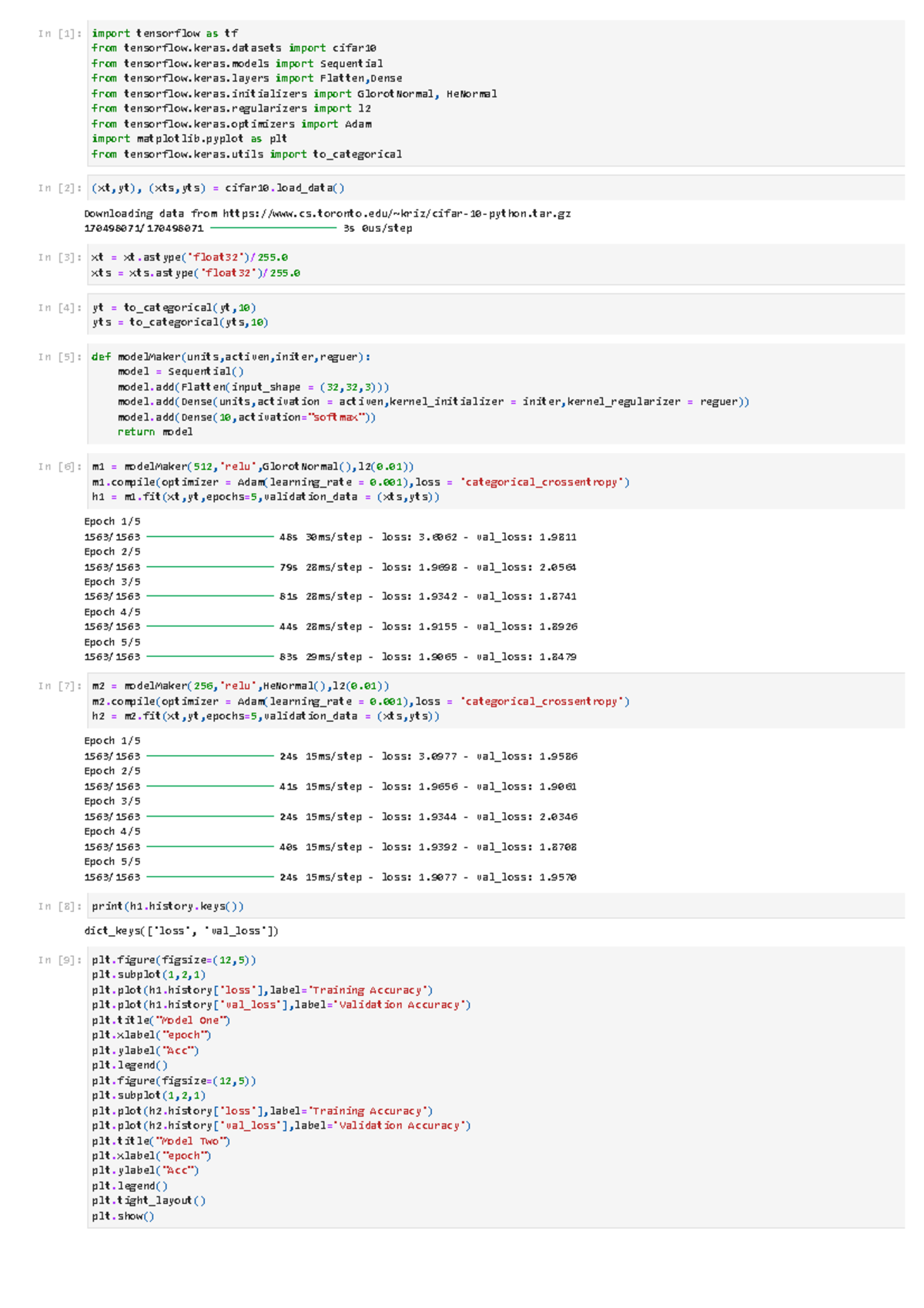Click the In [6] prompt label
This screenshot has height=1308, width=924.
tap(59, 467)
